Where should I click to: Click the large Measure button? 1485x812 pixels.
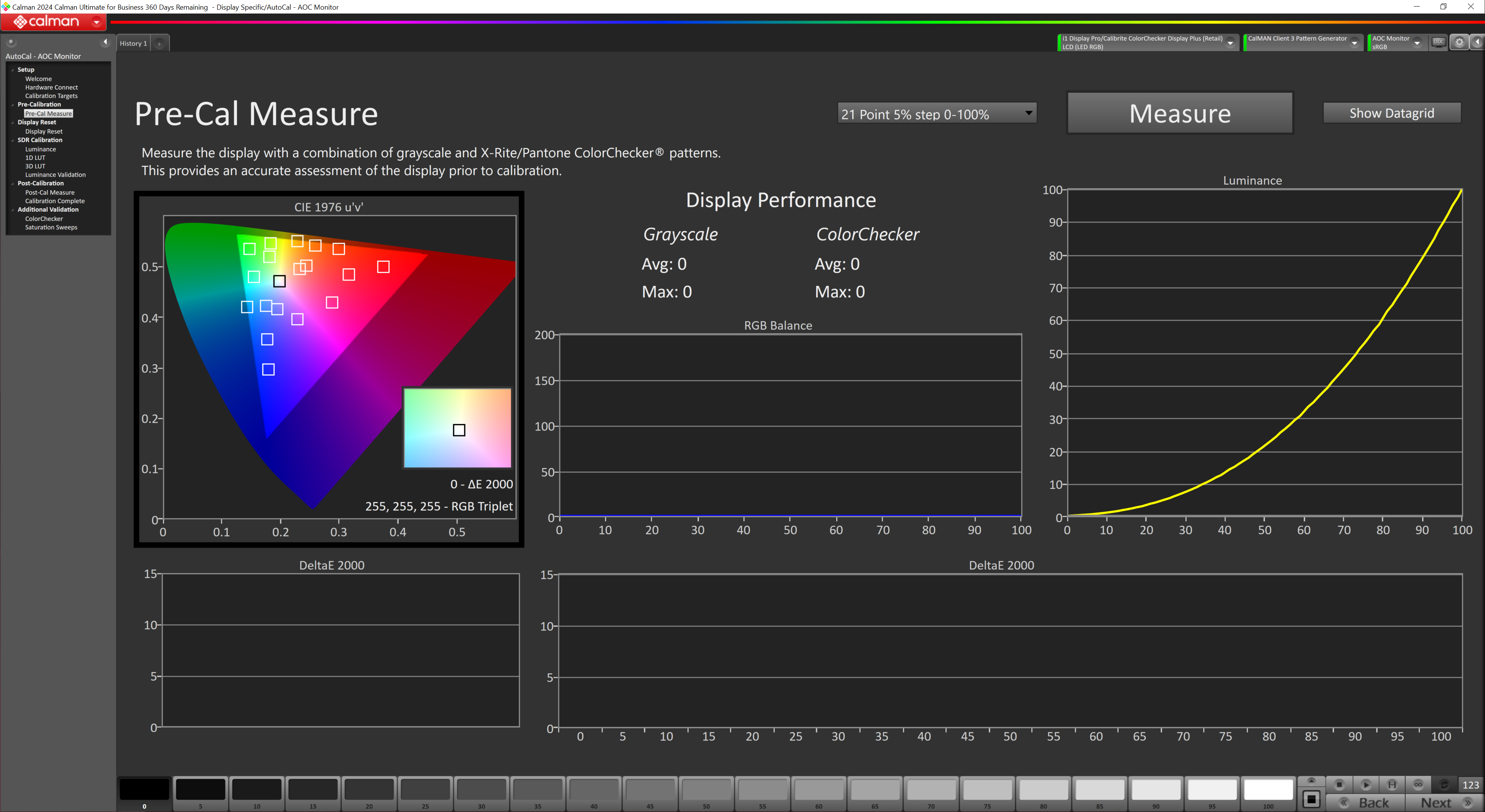coord(1180,113)
